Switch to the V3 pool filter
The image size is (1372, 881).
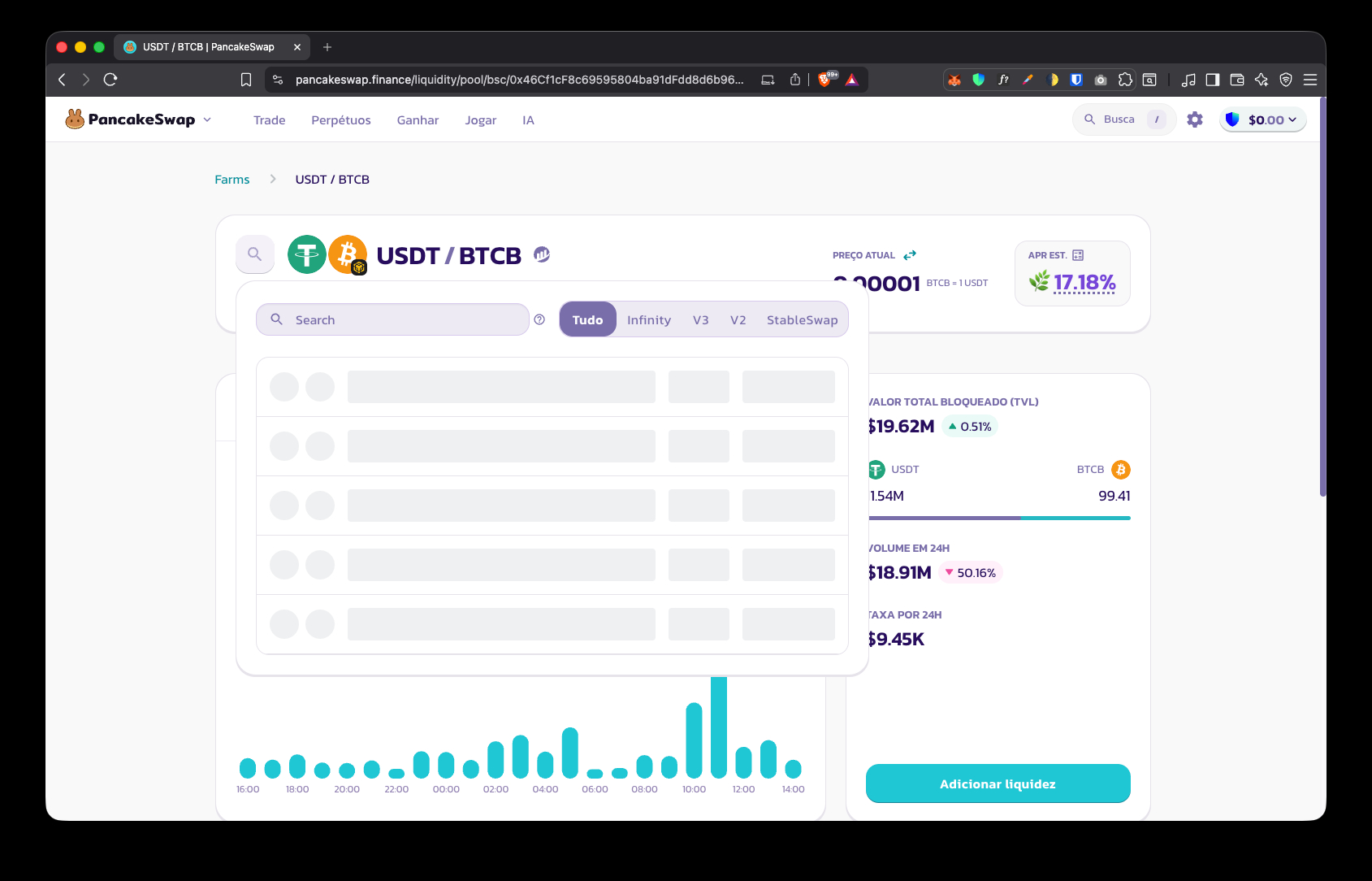(x=701, y=320)
